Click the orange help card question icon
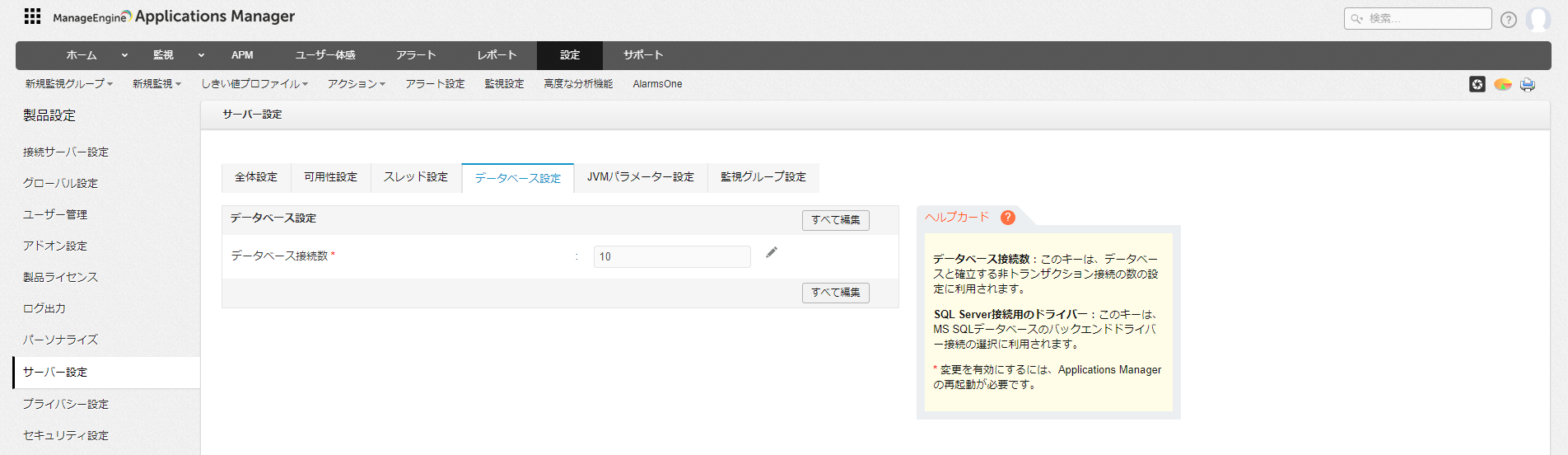Viewport: 1568px width, 455px height. [x=1008, y=218]
